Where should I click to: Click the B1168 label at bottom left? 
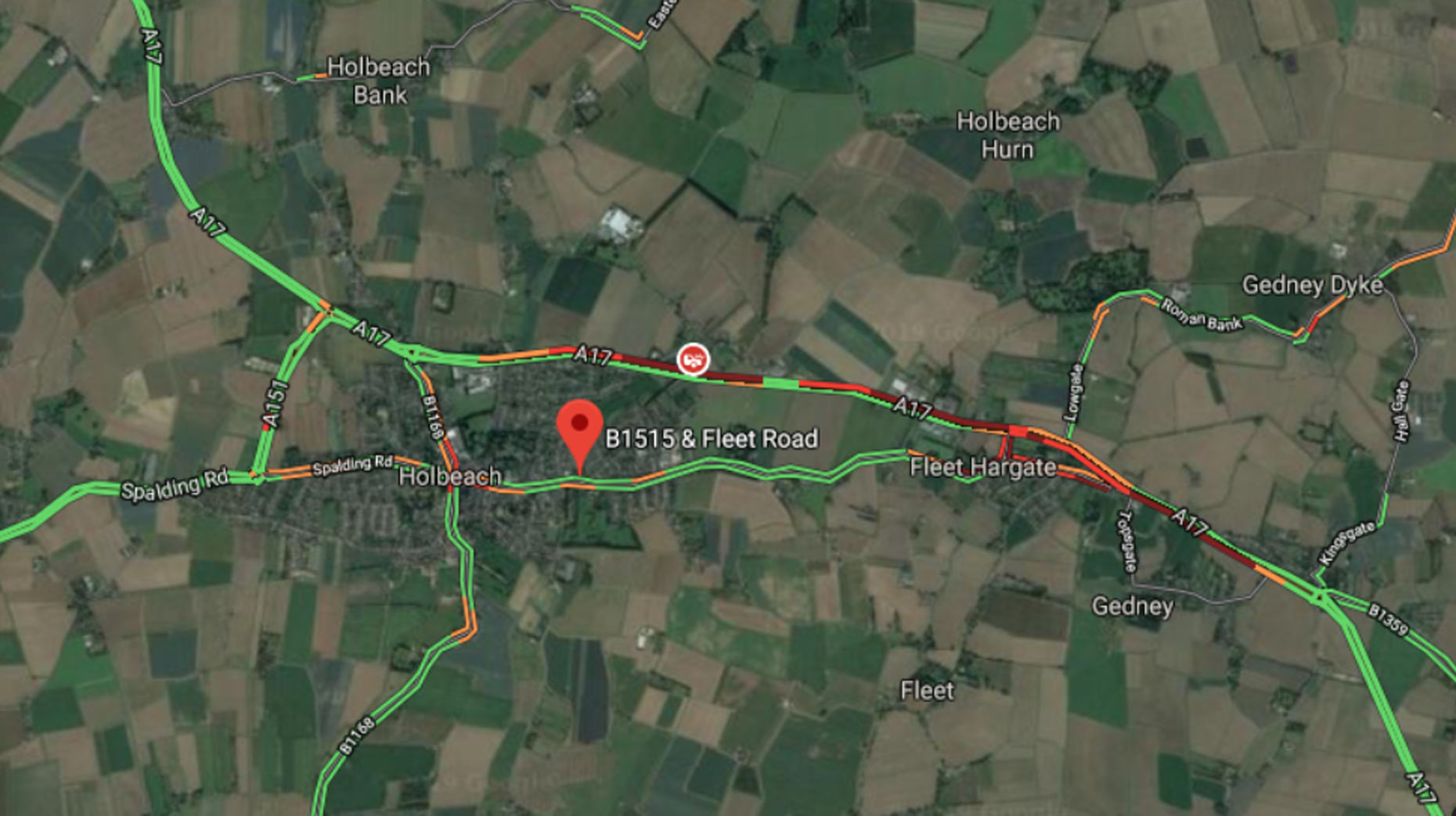click(357, 736)
